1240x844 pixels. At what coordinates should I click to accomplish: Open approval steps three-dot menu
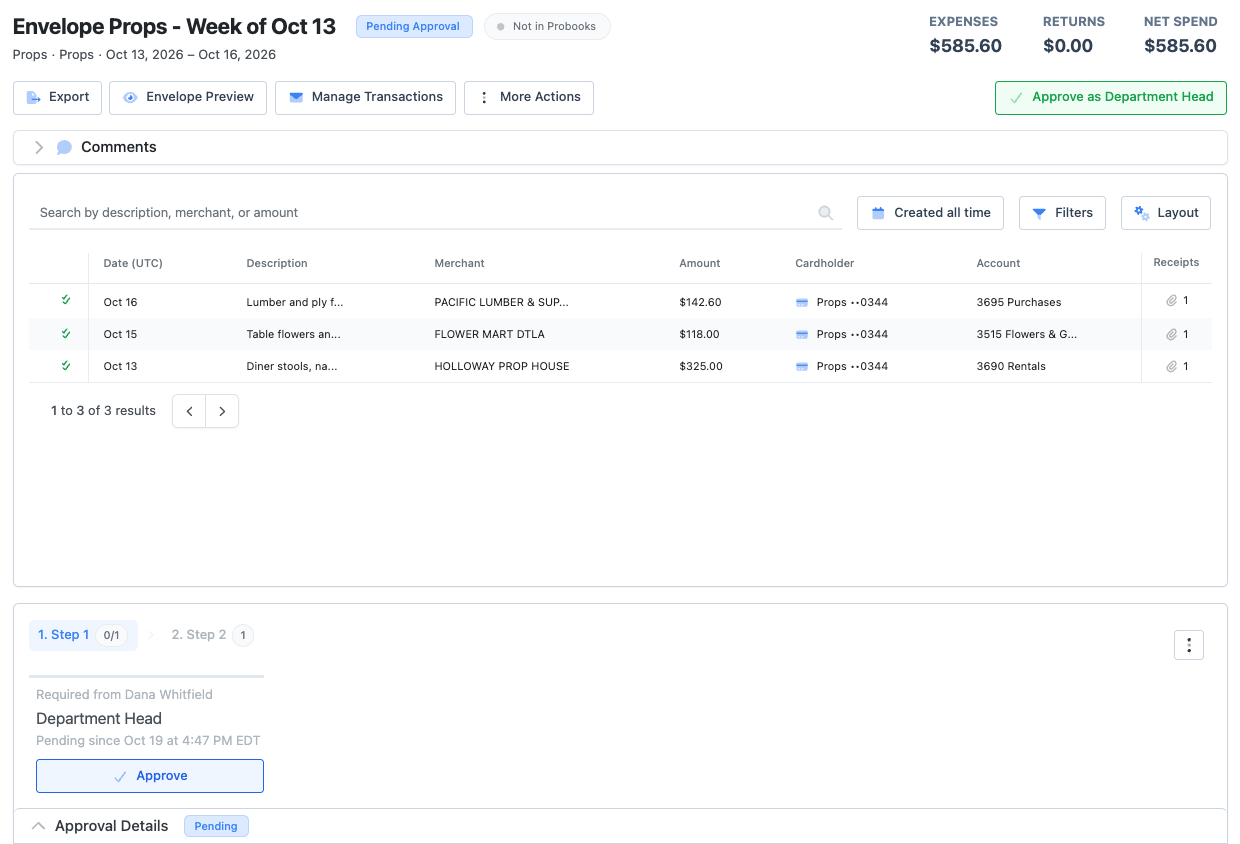pos(1189,646)
